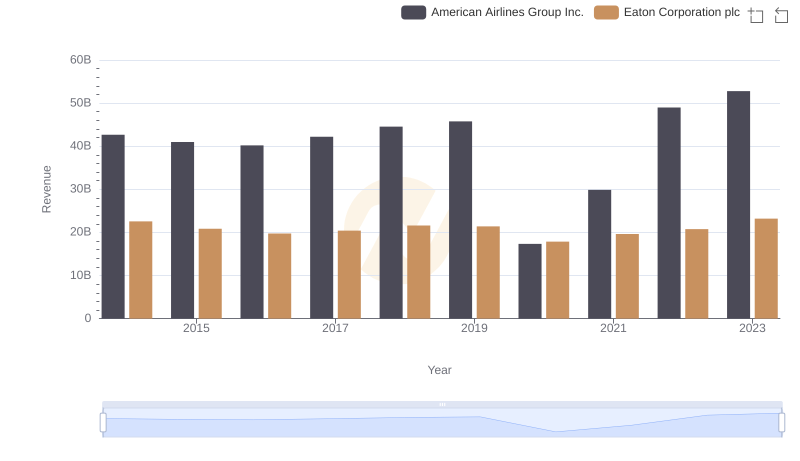The width and height of the screenshot is (800, 461).
Task: Click the tan Eaton Corporation legend swatch
Action: pyautogui.click(x=606, y=12)
